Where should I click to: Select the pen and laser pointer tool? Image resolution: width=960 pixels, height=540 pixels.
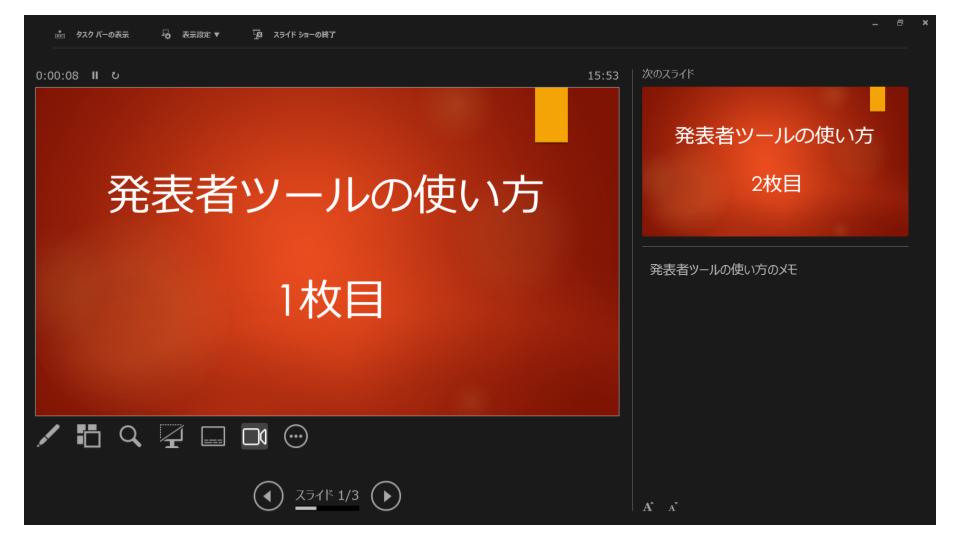click(48, 437)
